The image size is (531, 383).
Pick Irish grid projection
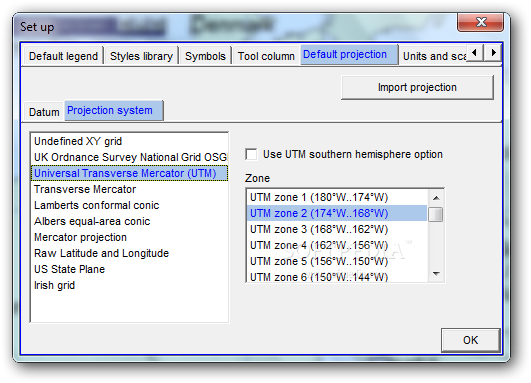(129, 285)
